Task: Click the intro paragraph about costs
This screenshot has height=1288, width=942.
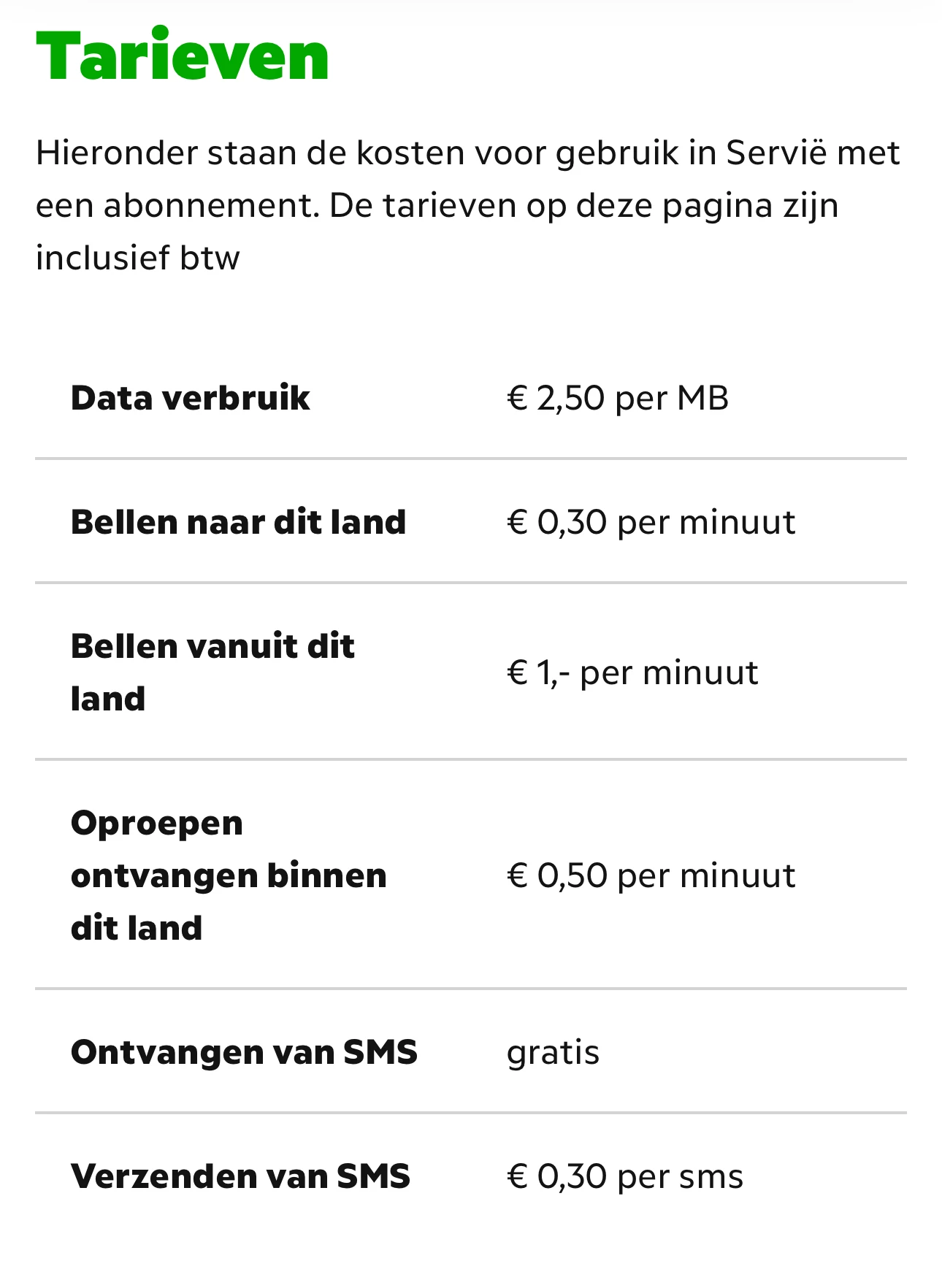Action: point(467,205)
